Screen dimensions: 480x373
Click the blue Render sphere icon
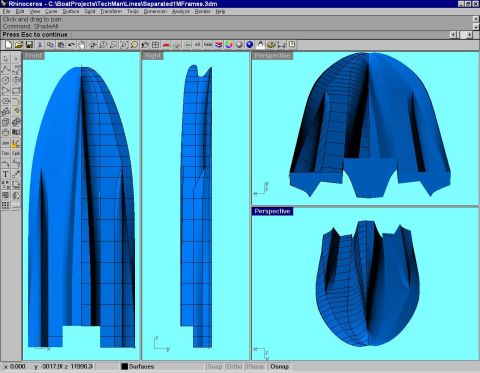pyautogui.click(x=250, y=45)
